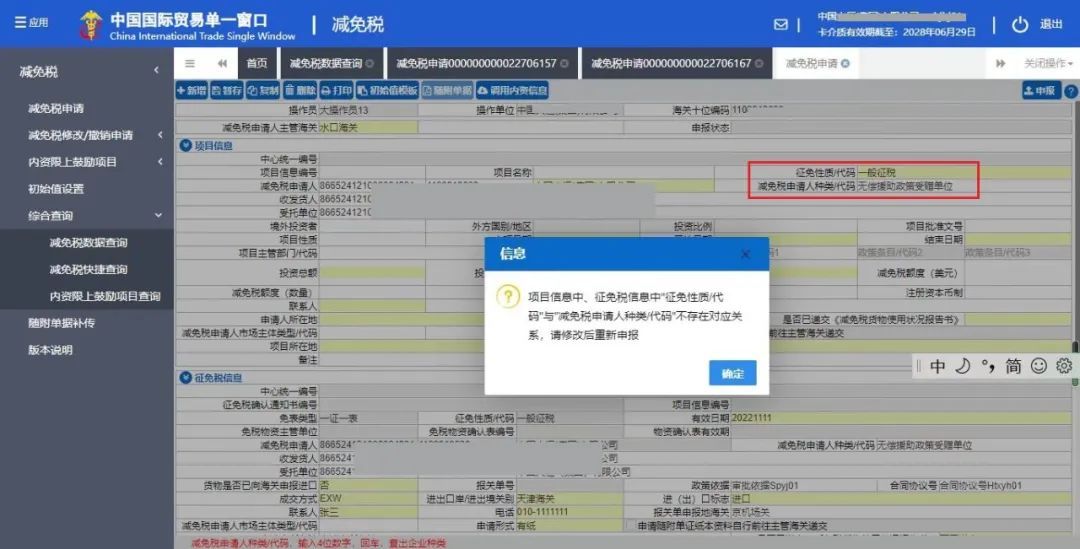
Task: Open 初始值设置 in sidebar
Action: point(56,189)
